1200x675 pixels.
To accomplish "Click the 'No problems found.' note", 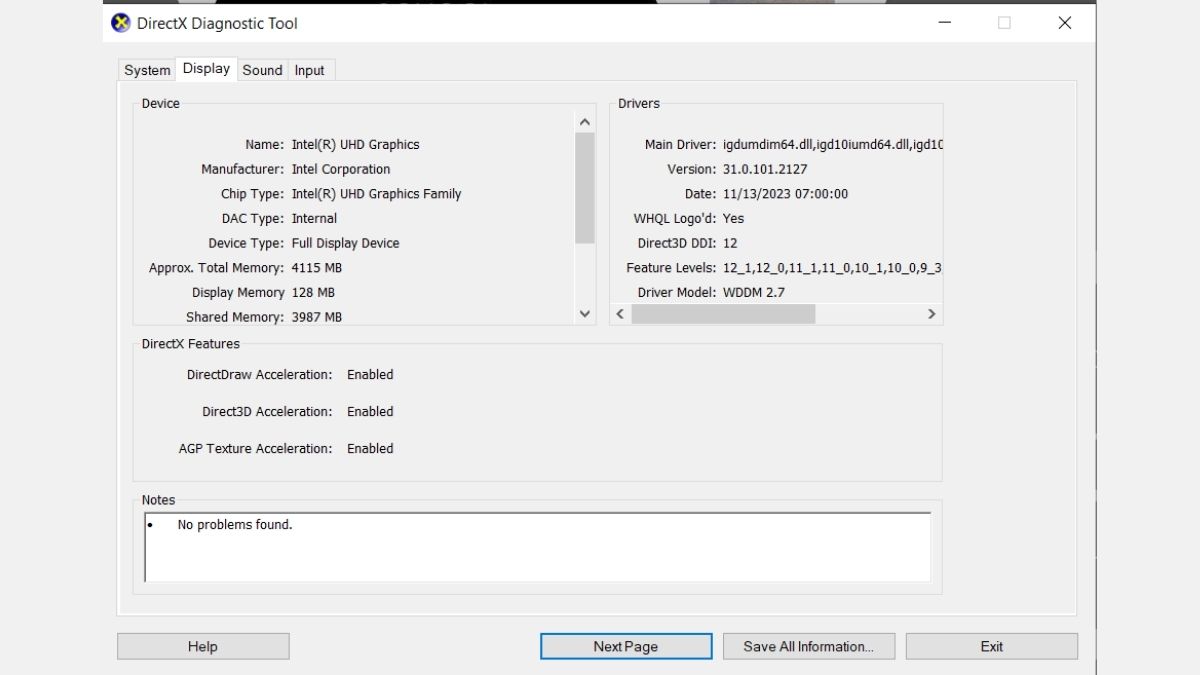I will click(235, 524).
